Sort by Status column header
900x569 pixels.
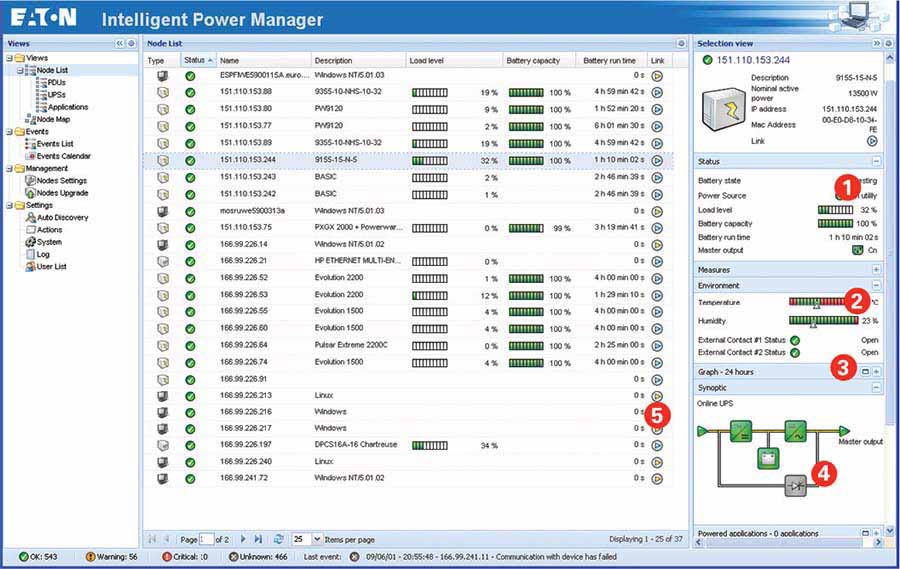(x=197, y=60)
